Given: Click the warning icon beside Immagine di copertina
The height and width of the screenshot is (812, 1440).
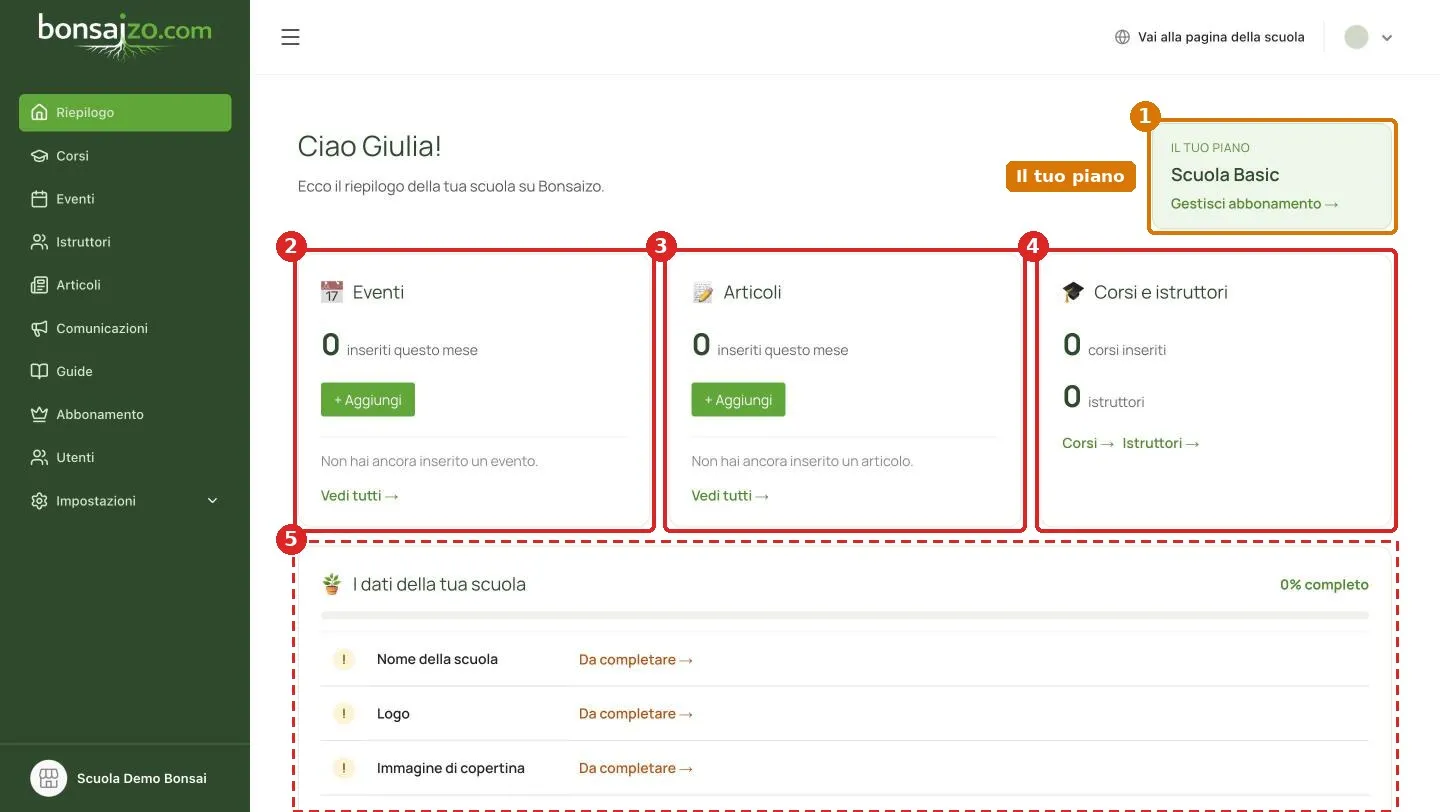Looking at the screenshot, I should (x=344, y=768).
